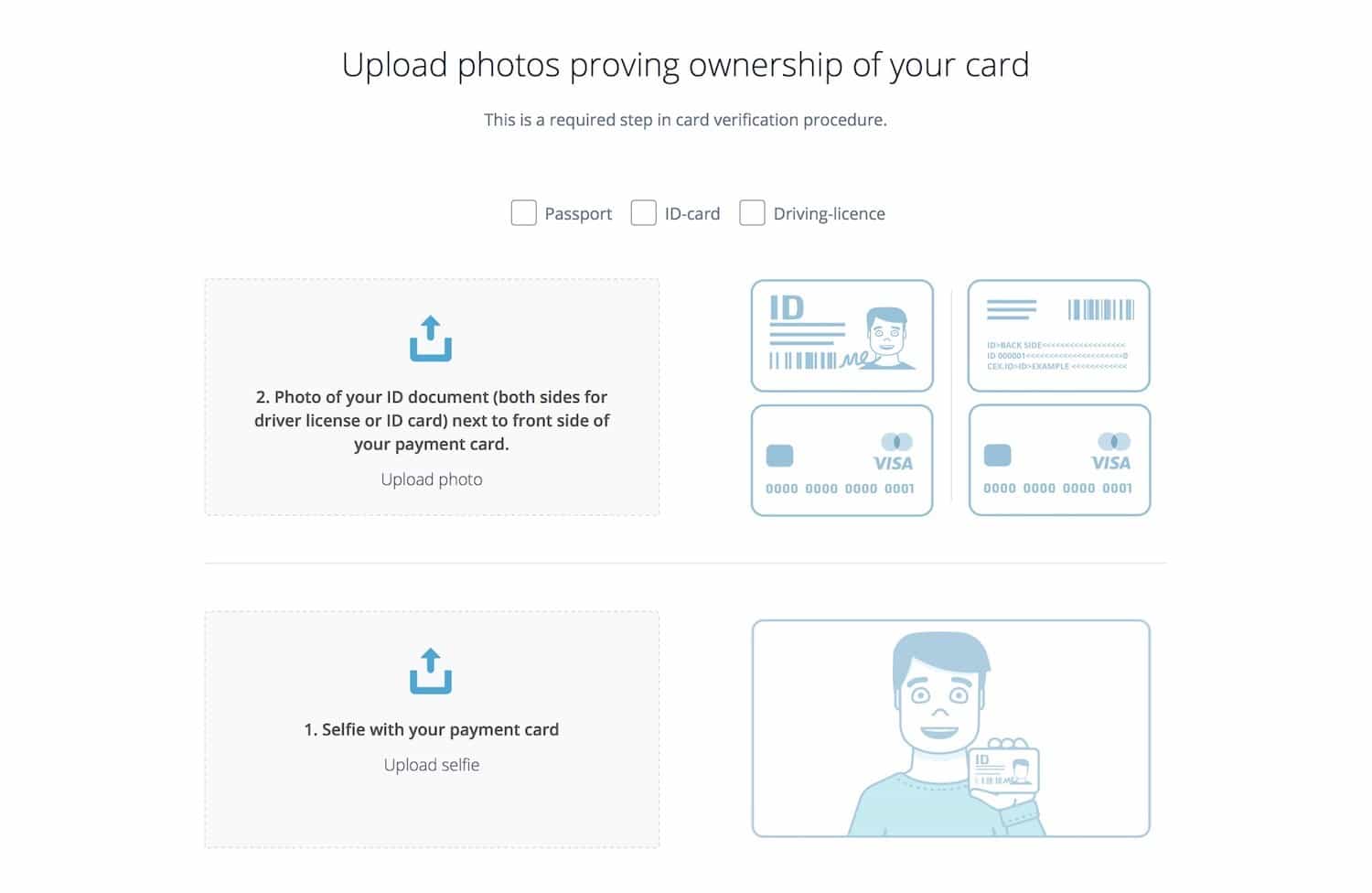The width and height of the screenshot is (1372, 893).
Task: Tick the ID-card checkbox
Action: point(643,213)
